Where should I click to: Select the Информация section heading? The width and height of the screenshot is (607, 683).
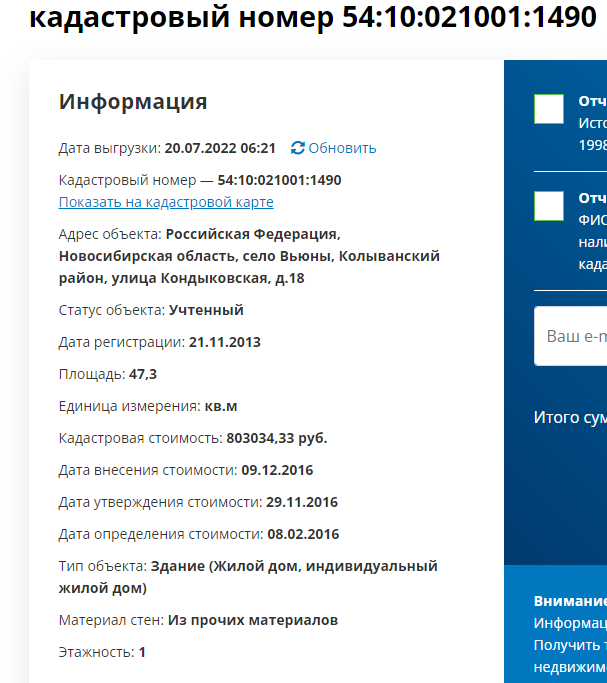coord(133,101)
